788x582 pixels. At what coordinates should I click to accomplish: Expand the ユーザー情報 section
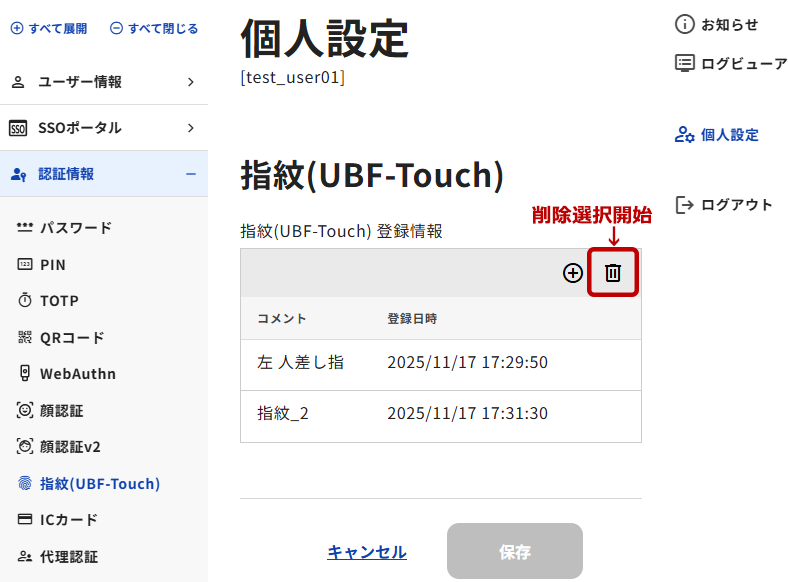click(103, 82)
